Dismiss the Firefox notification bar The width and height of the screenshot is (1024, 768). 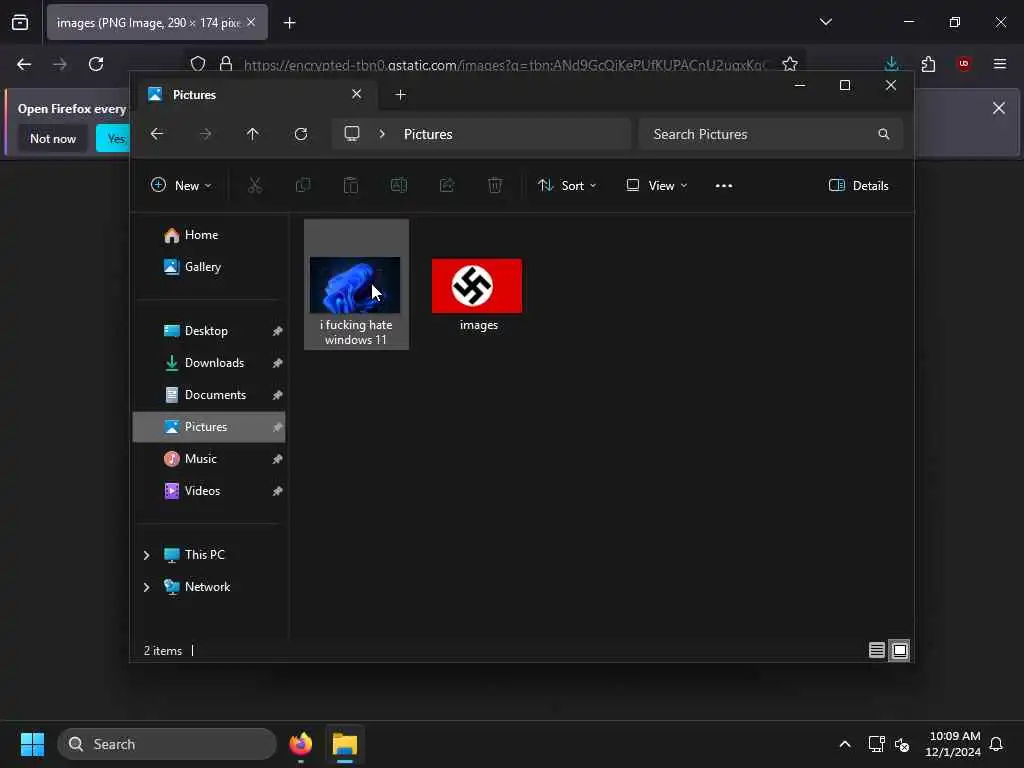click(999, 108)
